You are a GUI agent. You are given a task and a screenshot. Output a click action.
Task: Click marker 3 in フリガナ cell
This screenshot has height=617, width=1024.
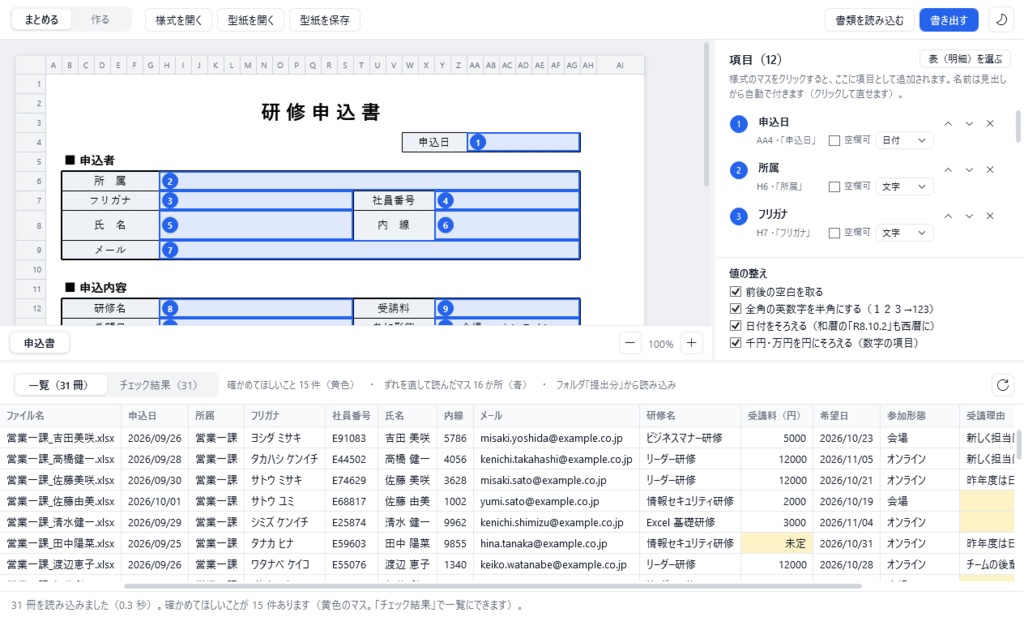(x=170, y=200)
